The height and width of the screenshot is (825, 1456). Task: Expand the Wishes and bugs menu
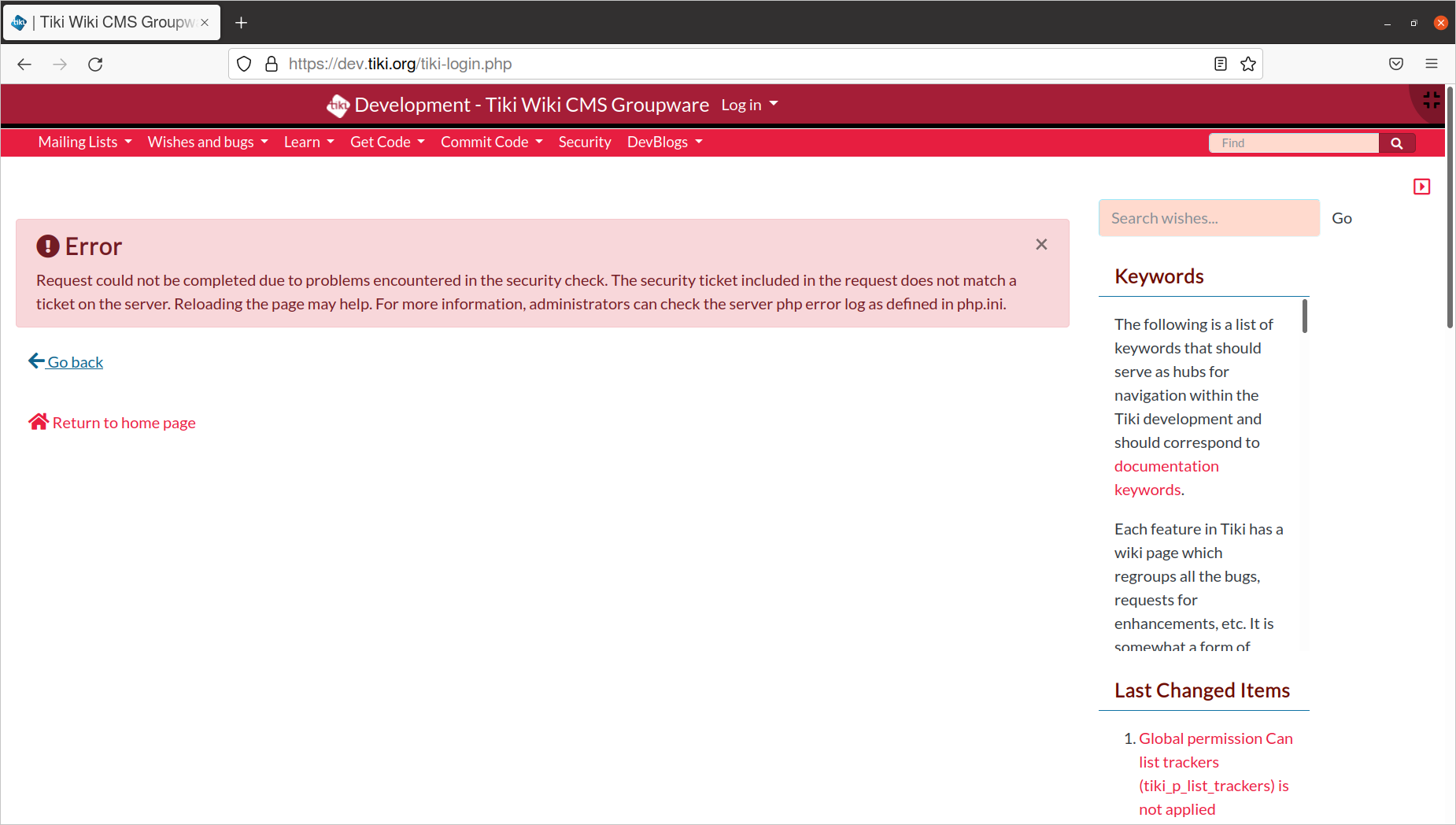point(208,142)
